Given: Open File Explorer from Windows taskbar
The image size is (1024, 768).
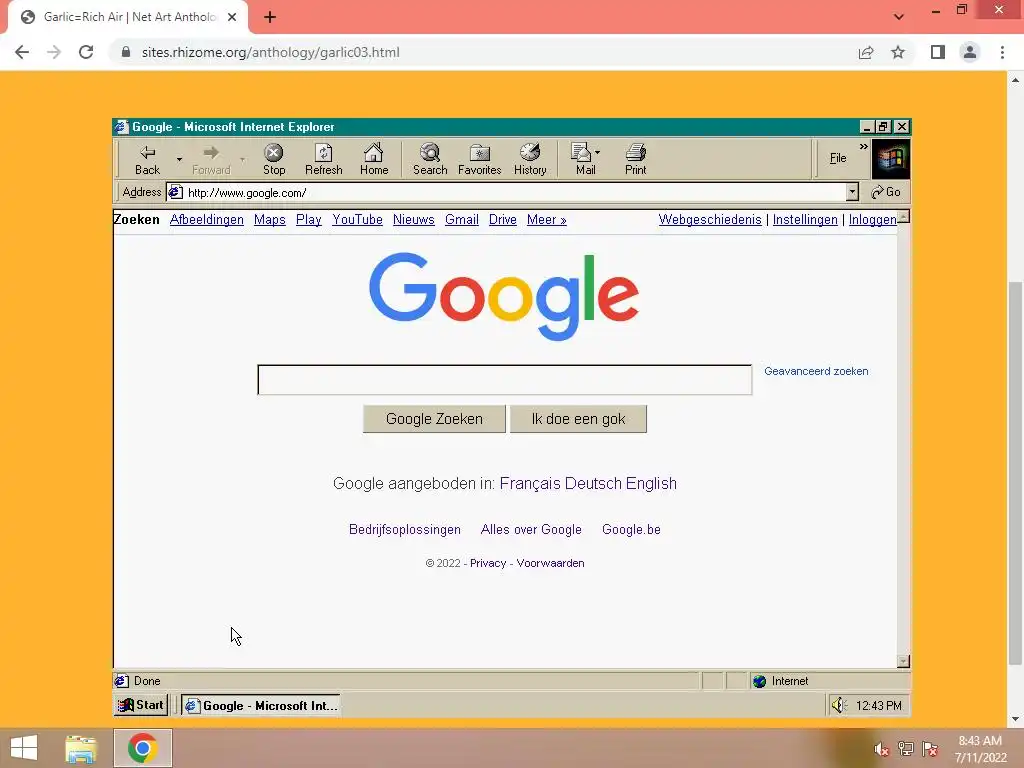Looking at the screenshot, I should [81, 748].
